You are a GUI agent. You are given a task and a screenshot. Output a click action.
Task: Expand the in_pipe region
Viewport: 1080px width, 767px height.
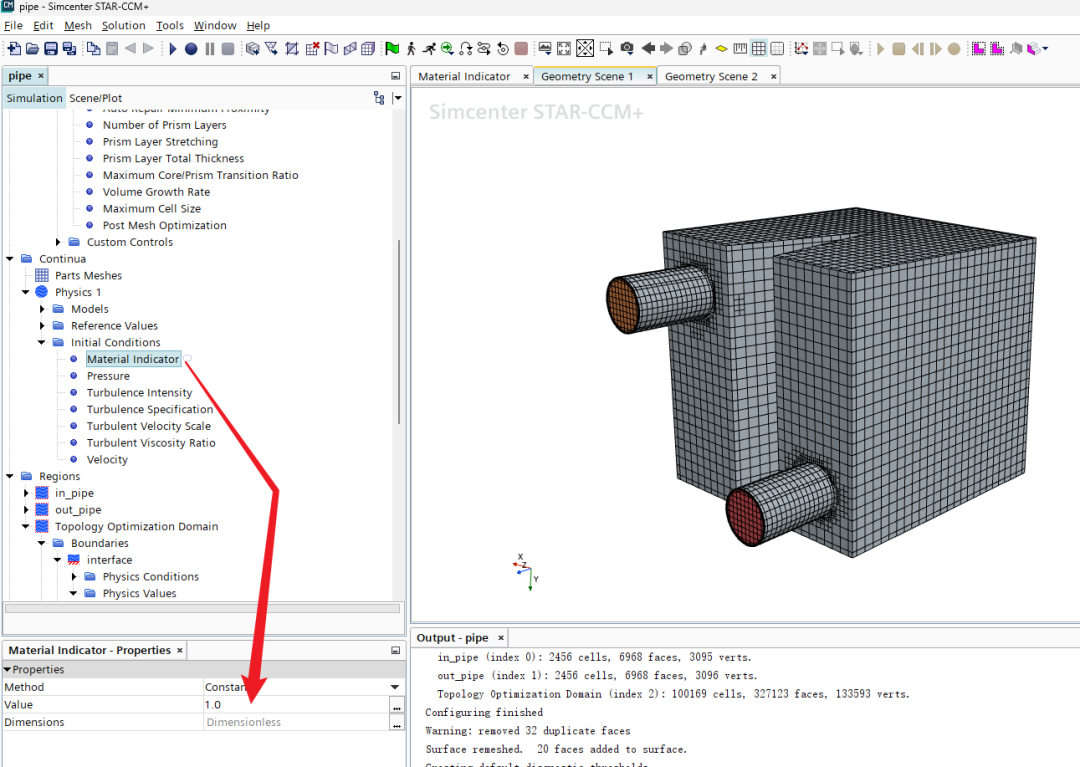point(26,493)
